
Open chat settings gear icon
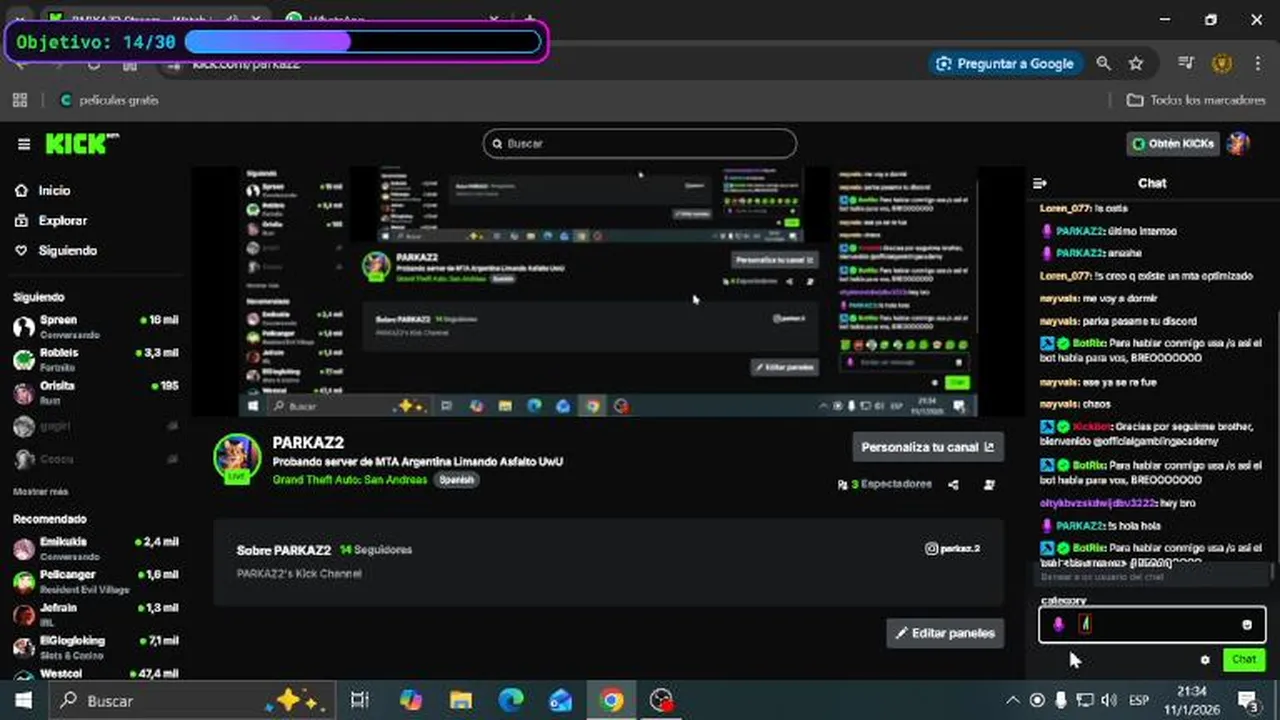(x=1205, y=660)
